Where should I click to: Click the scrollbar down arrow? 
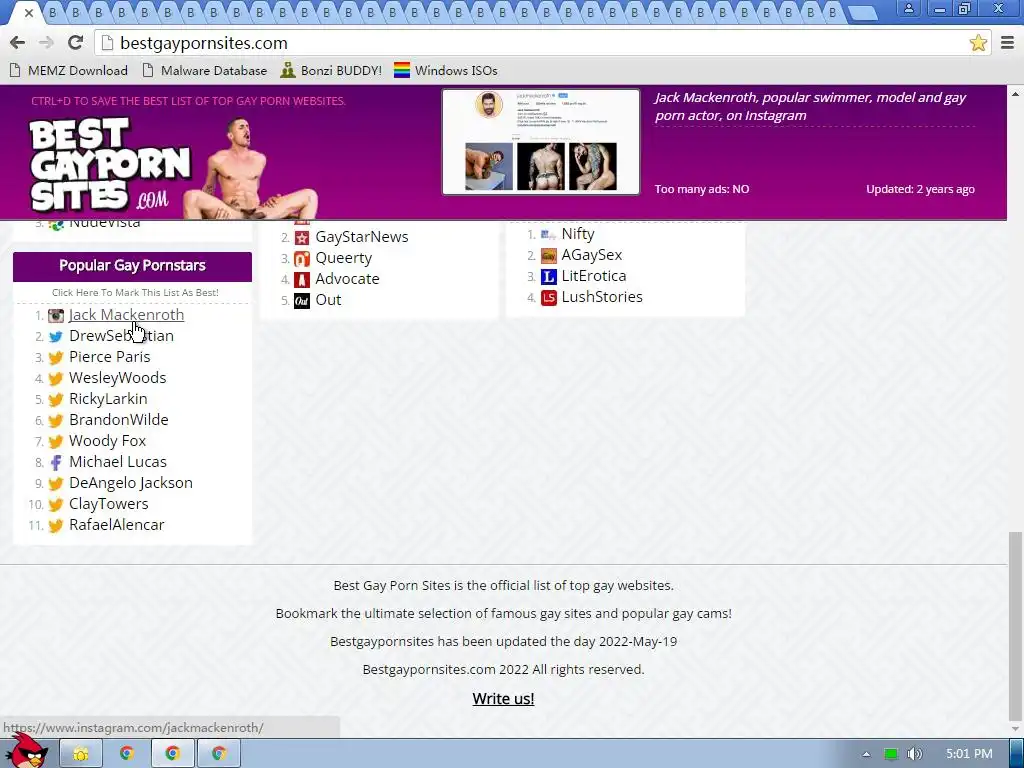point(1016,728)
